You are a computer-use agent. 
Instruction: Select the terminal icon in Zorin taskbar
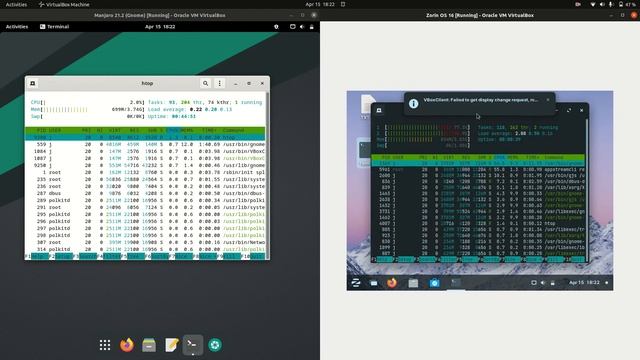[456, 282]
